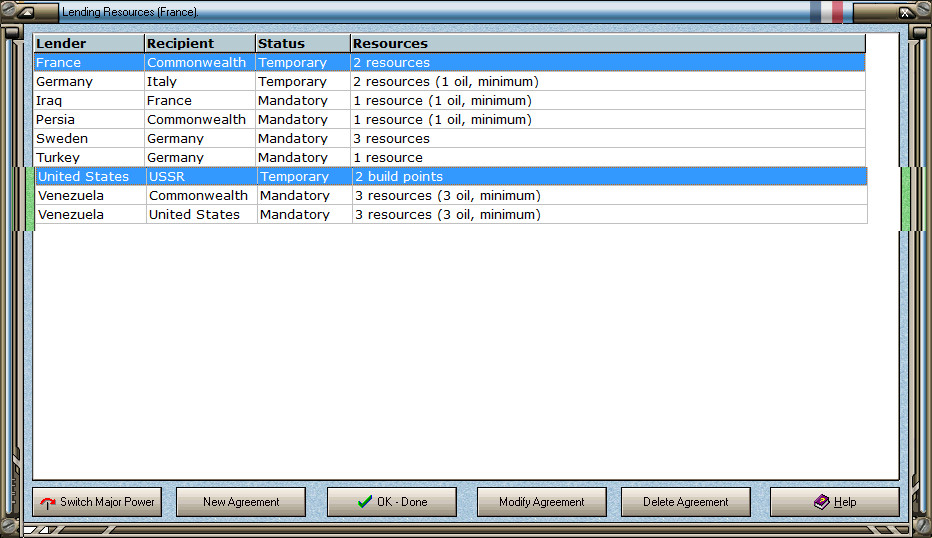
Task: Click the Resources column header
Action: click(x=608, y=43)
